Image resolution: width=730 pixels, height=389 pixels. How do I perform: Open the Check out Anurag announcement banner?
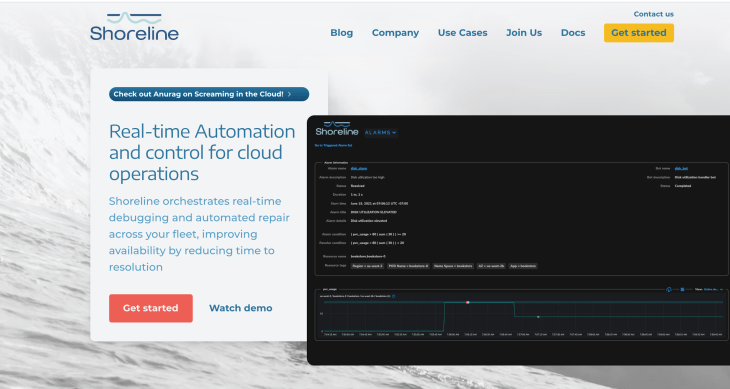coord(209,94)
